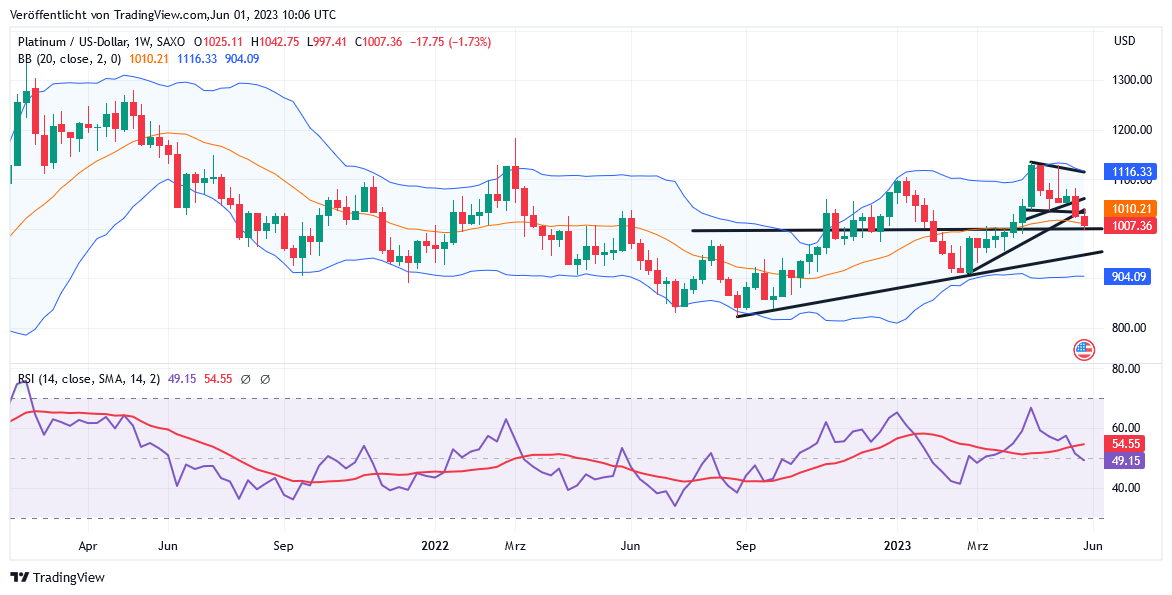Click the red 1007.36 last price tag

(x=1133, y=226)
